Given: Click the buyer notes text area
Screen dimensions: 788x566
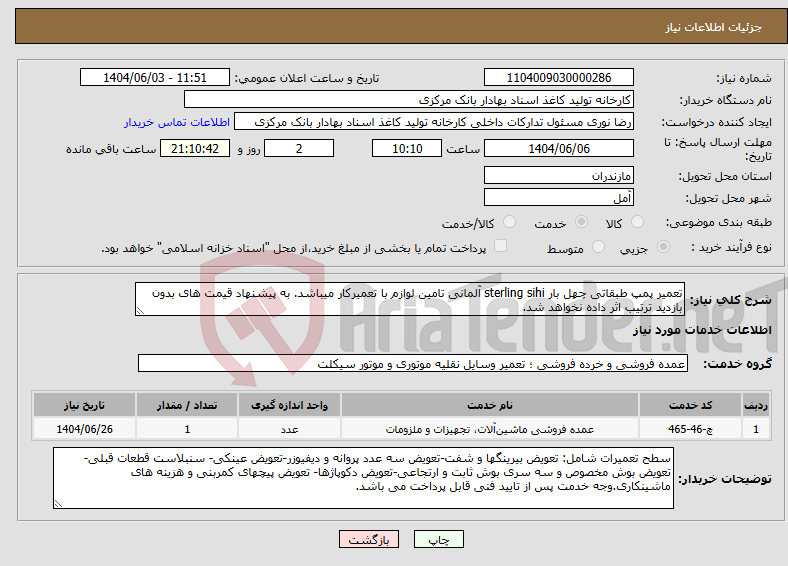Looking at the screenshot, I should tap(363, 478).
